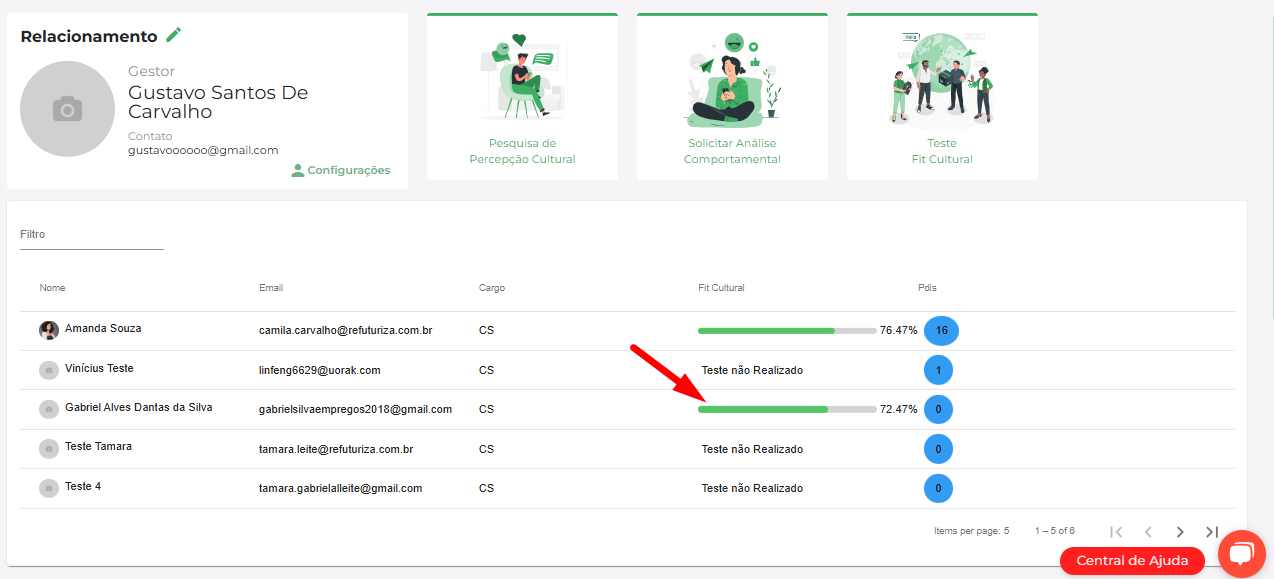
Task: Open the Pdis badge showing 1
Action: point(938,370)
